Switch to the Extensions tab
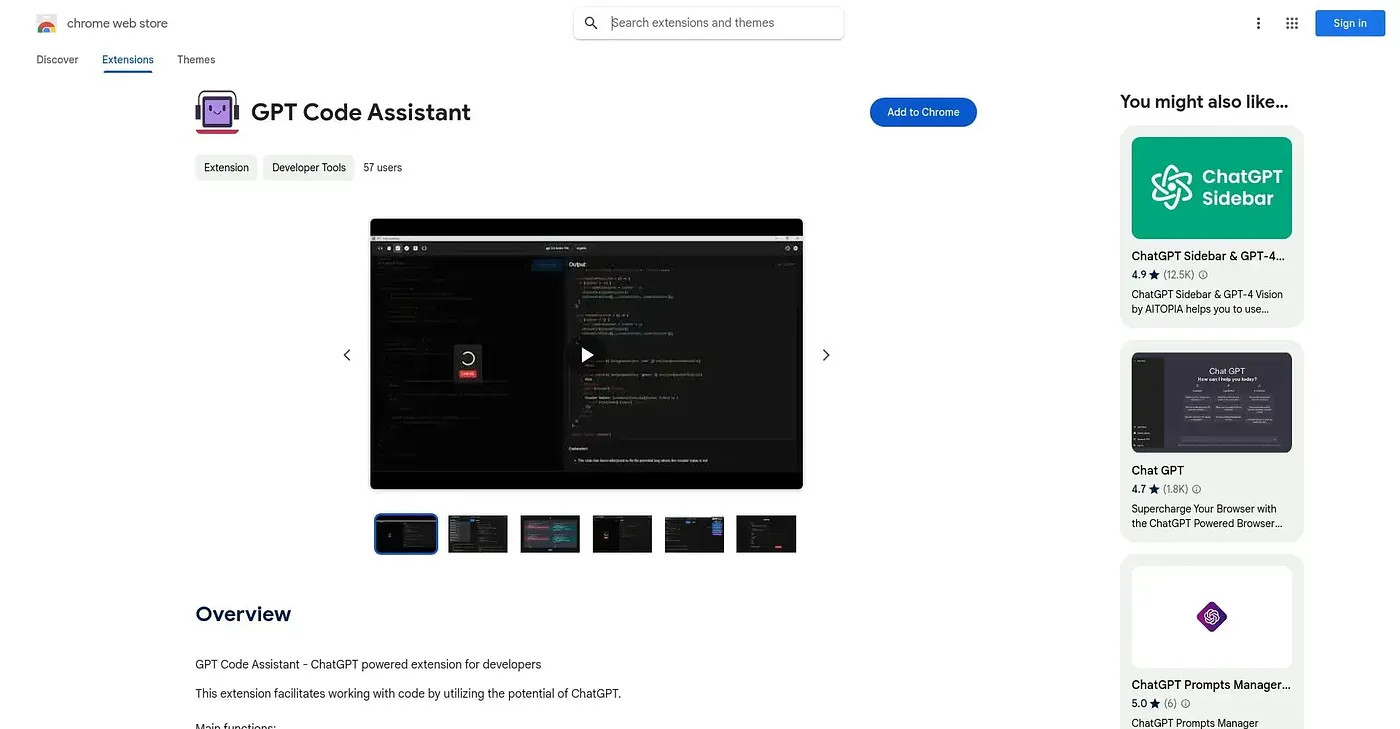Image resolution: width=1400 pixels, height=729 pixels. click(x=128, y=60)
